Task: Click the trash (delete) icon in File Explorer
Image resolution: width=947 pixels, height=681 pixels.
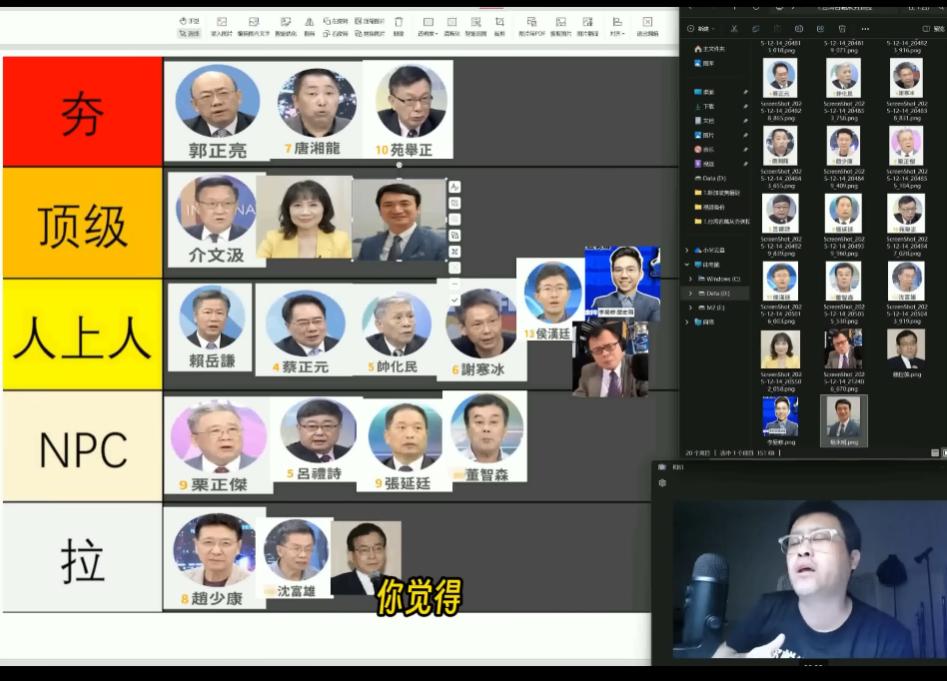Action: (x=842, y=28)
